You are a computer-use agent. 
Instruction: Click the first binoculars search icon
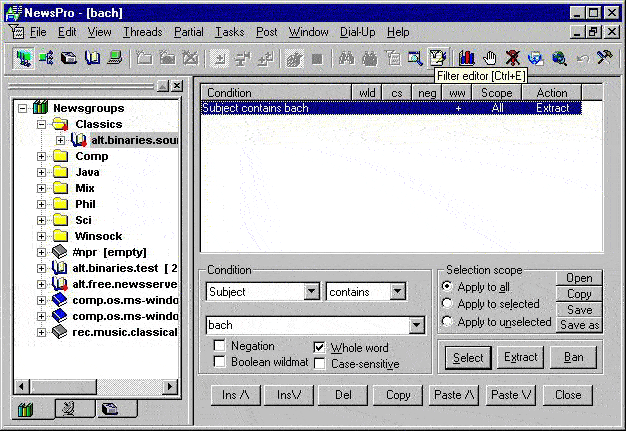[347, 58]
